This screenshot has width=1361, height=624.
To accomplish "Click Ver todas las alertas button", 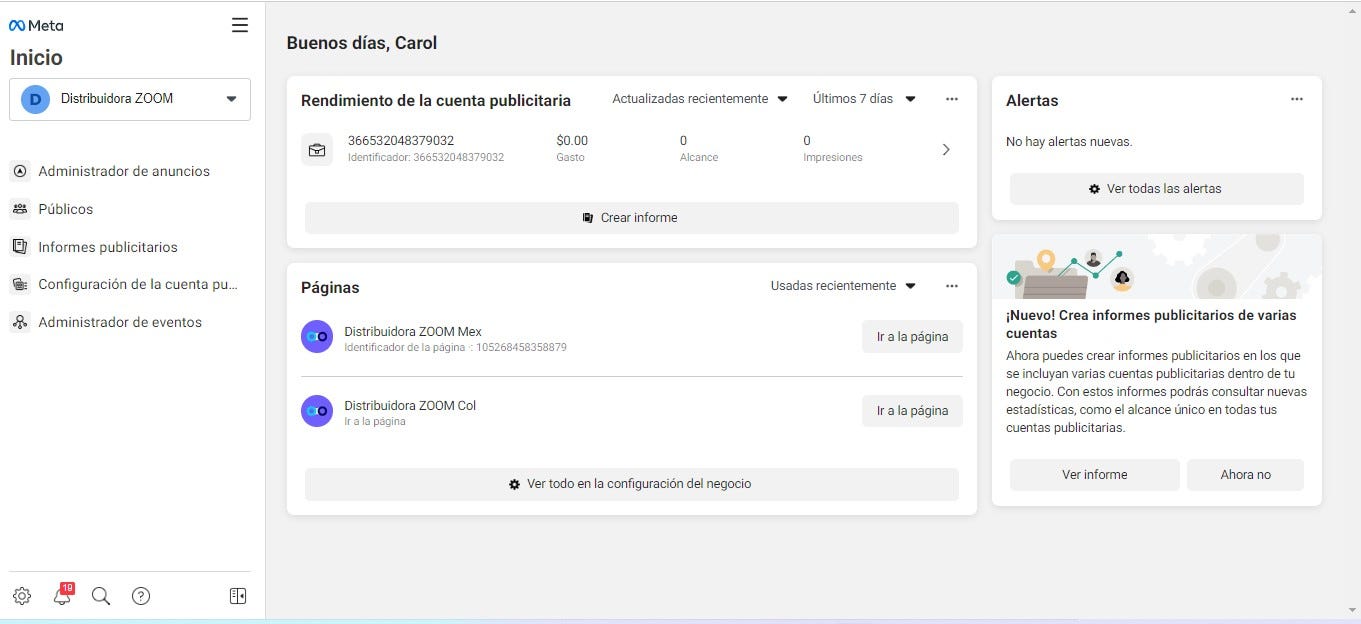I will point(1157,189).
